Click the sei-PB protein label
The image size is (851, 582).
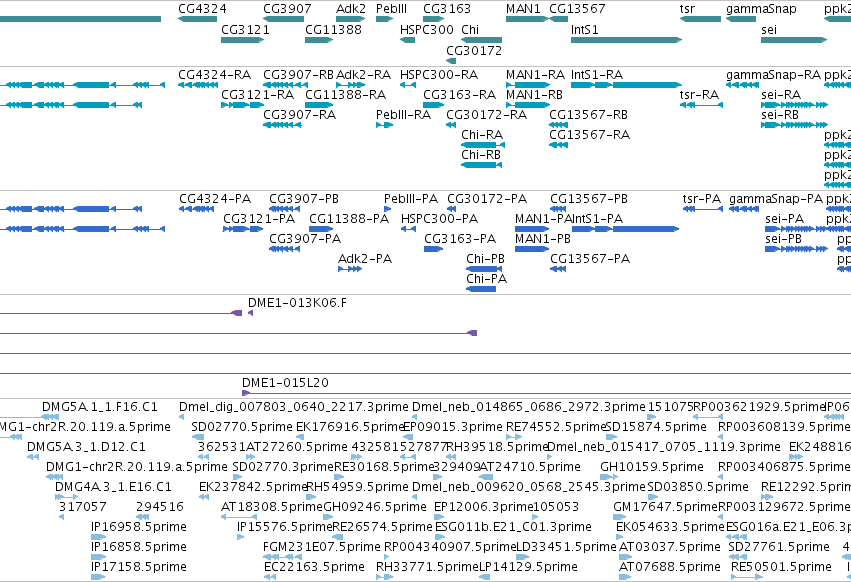(x=783, y=239)
